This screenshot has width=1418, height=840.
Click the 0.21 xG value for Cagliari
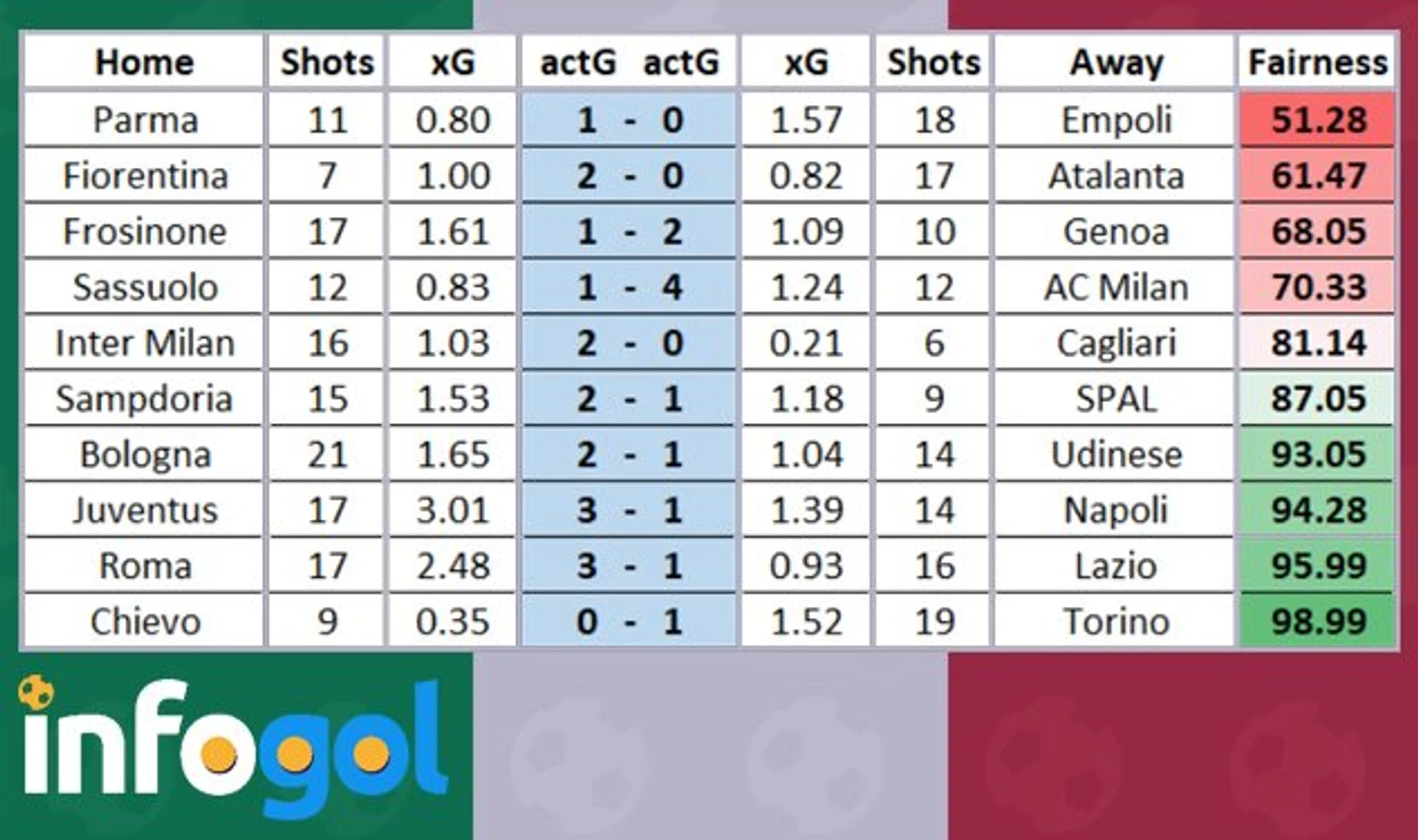806,343
